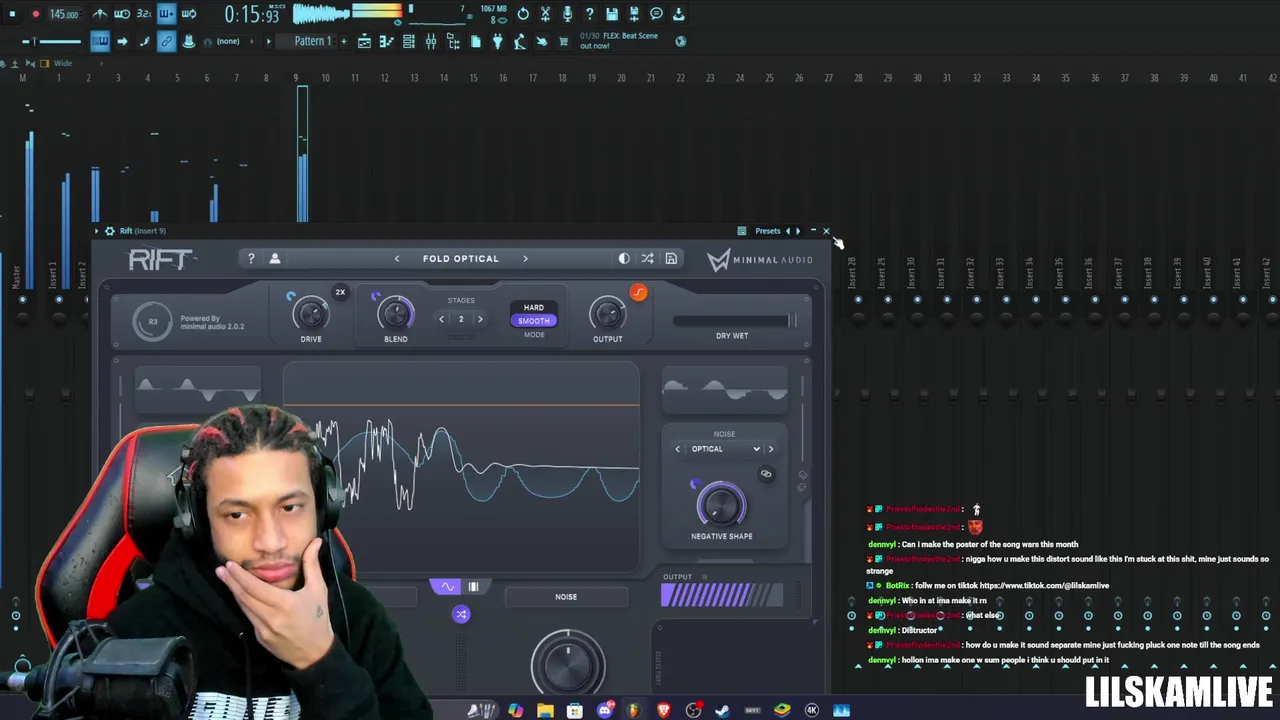Click the globe icon beside the news
Image resolution: width=1280 pixels, height=720 pixels.
coord(681,41)
